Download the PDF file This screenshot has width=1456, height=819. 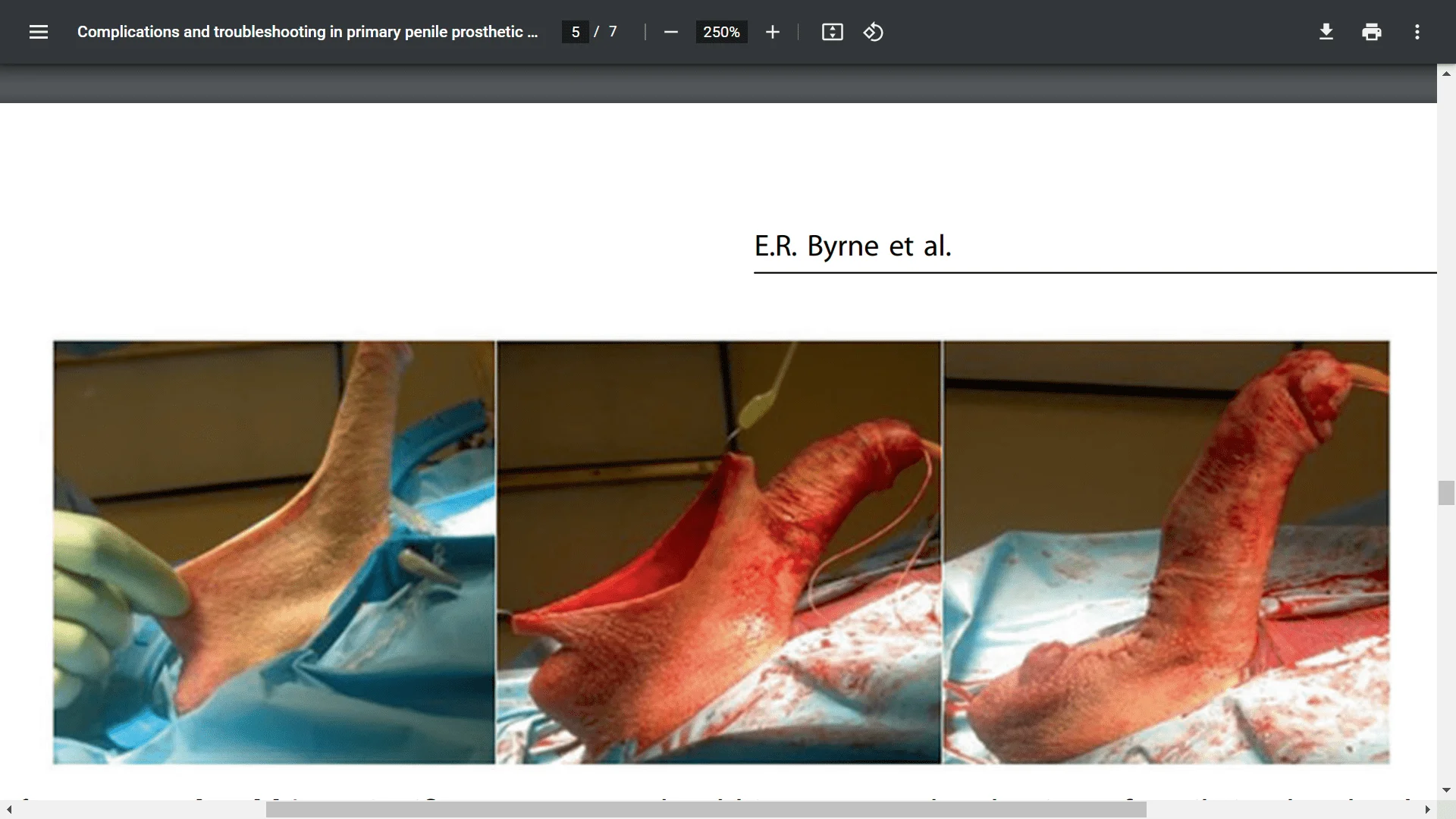pyautogui.click(x=1326, y=32)
